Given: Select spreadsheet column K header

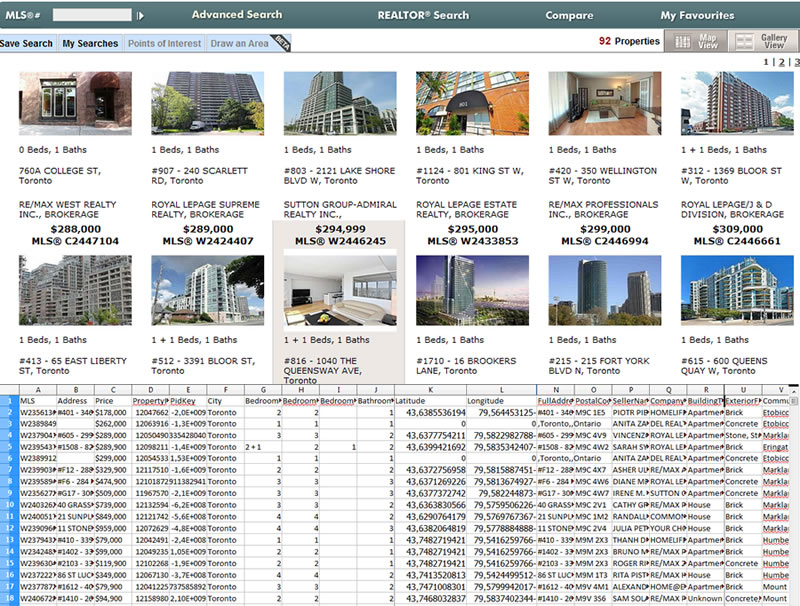Looking at the screenshot, I should (x=430, y=390).
